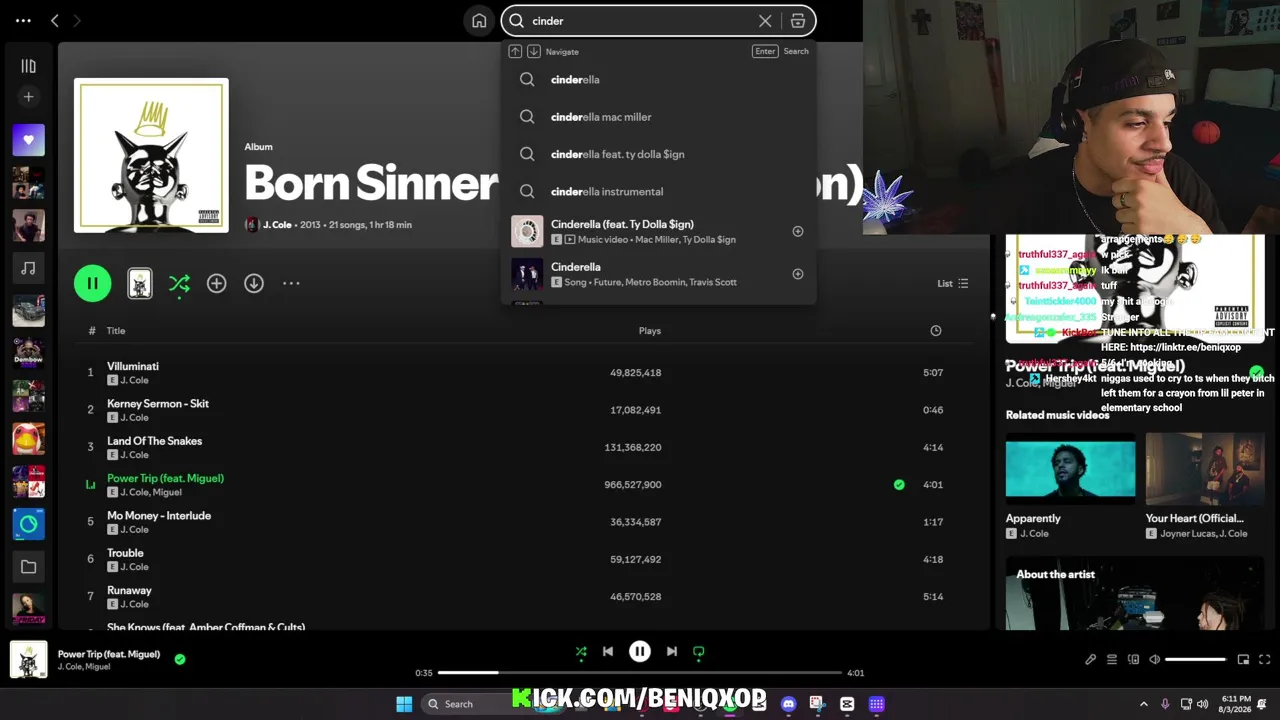Click the now-playing cover art in the player bar
This screenshot has height=720, width=1280.
pyautogui.click(x=28, y=660)
